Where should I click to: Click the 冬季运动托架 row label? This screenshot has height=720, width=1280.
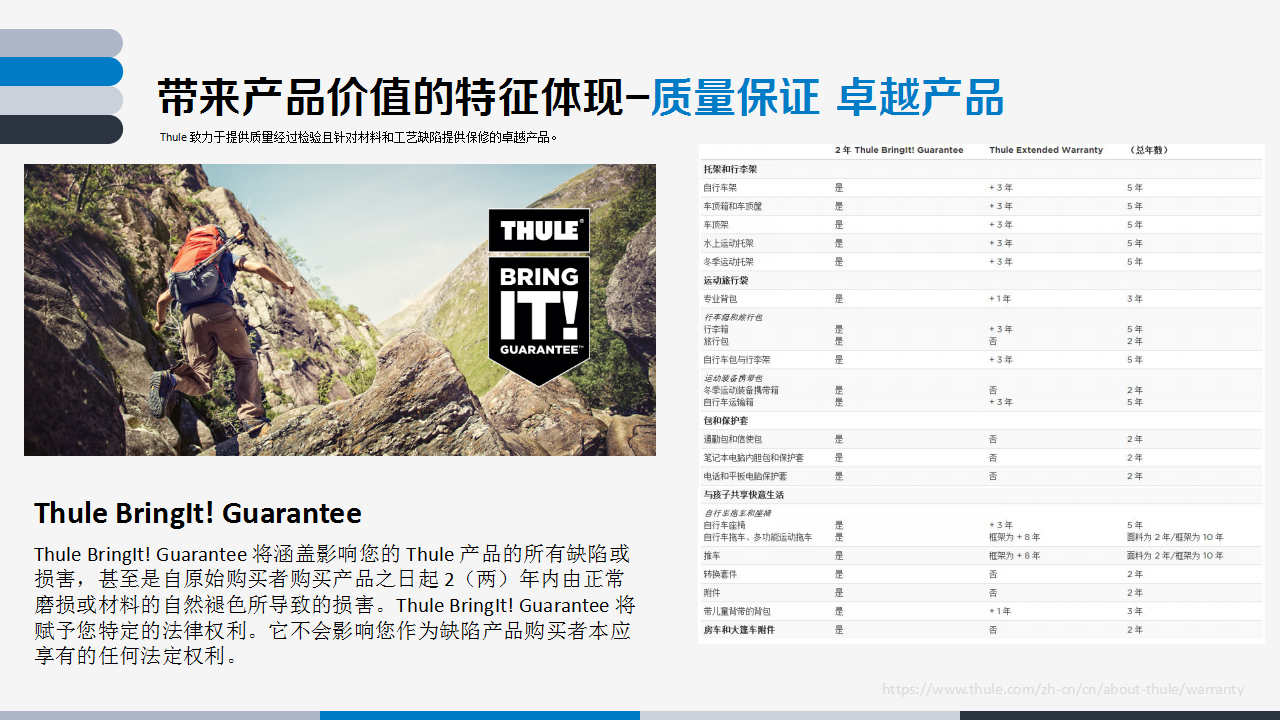click(x=728, y=262)
